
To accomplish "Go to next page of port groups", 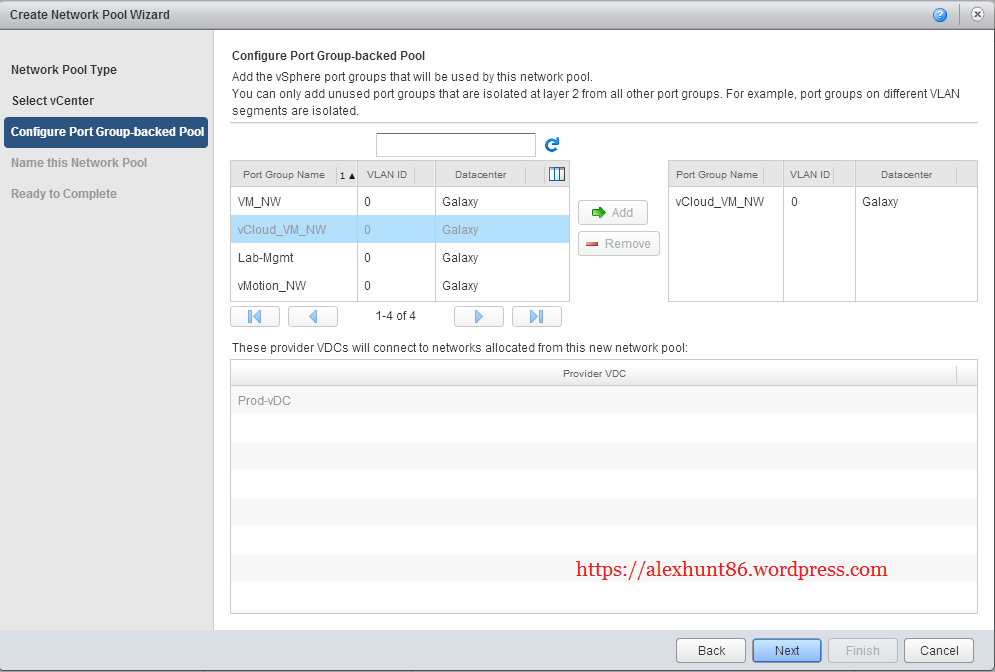I will pos(478,316).
